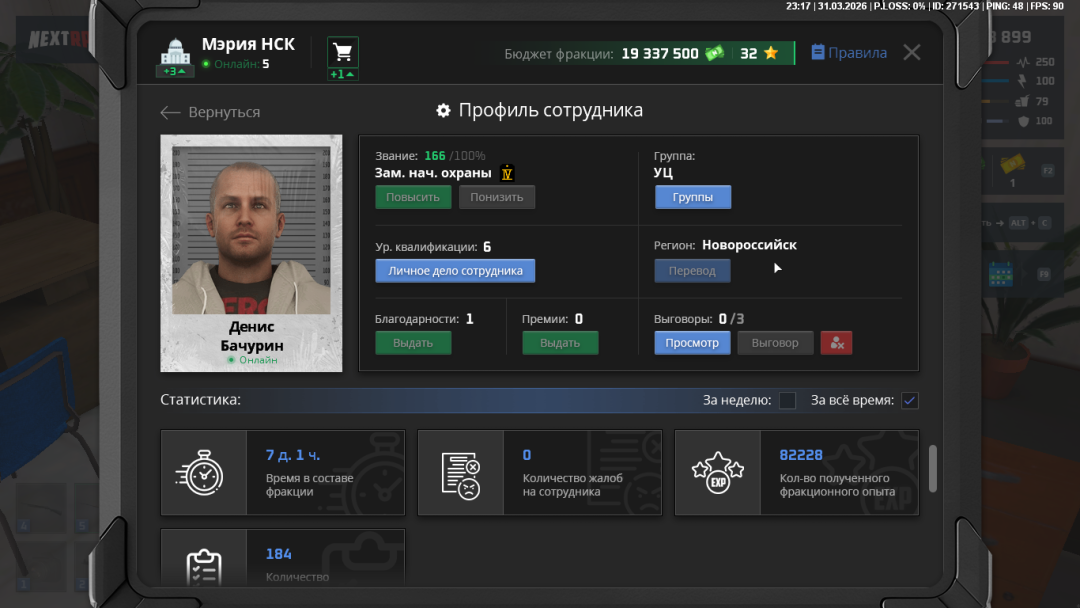Click the red dismiss employee icon
The height and width of the screenshot is (608, 1080).
(836, 343)
